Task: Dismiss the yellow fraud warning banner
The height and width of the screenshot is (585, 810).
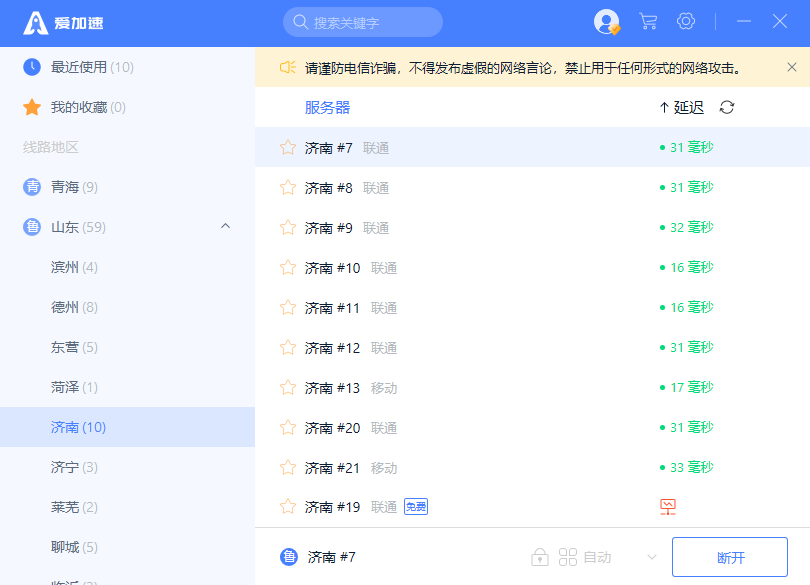Action: pos(792,67)
